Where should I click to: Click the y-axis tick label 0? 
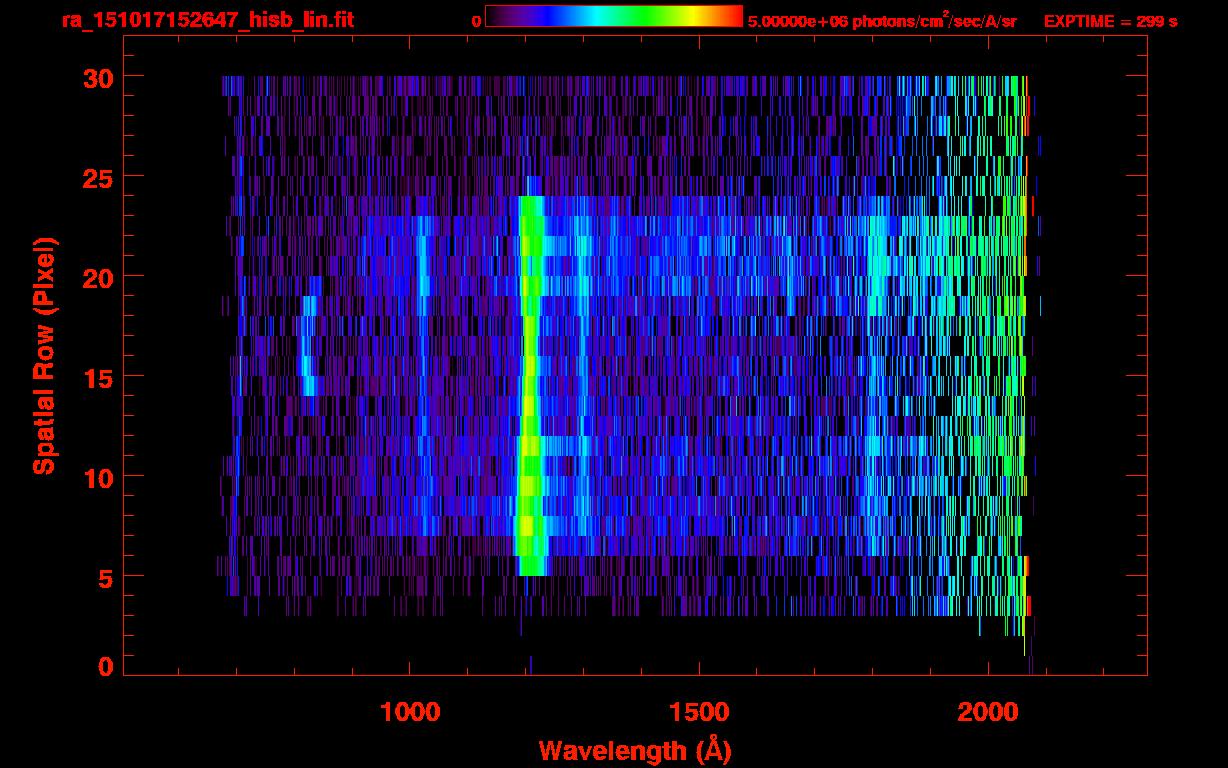(x=104, y=666)
